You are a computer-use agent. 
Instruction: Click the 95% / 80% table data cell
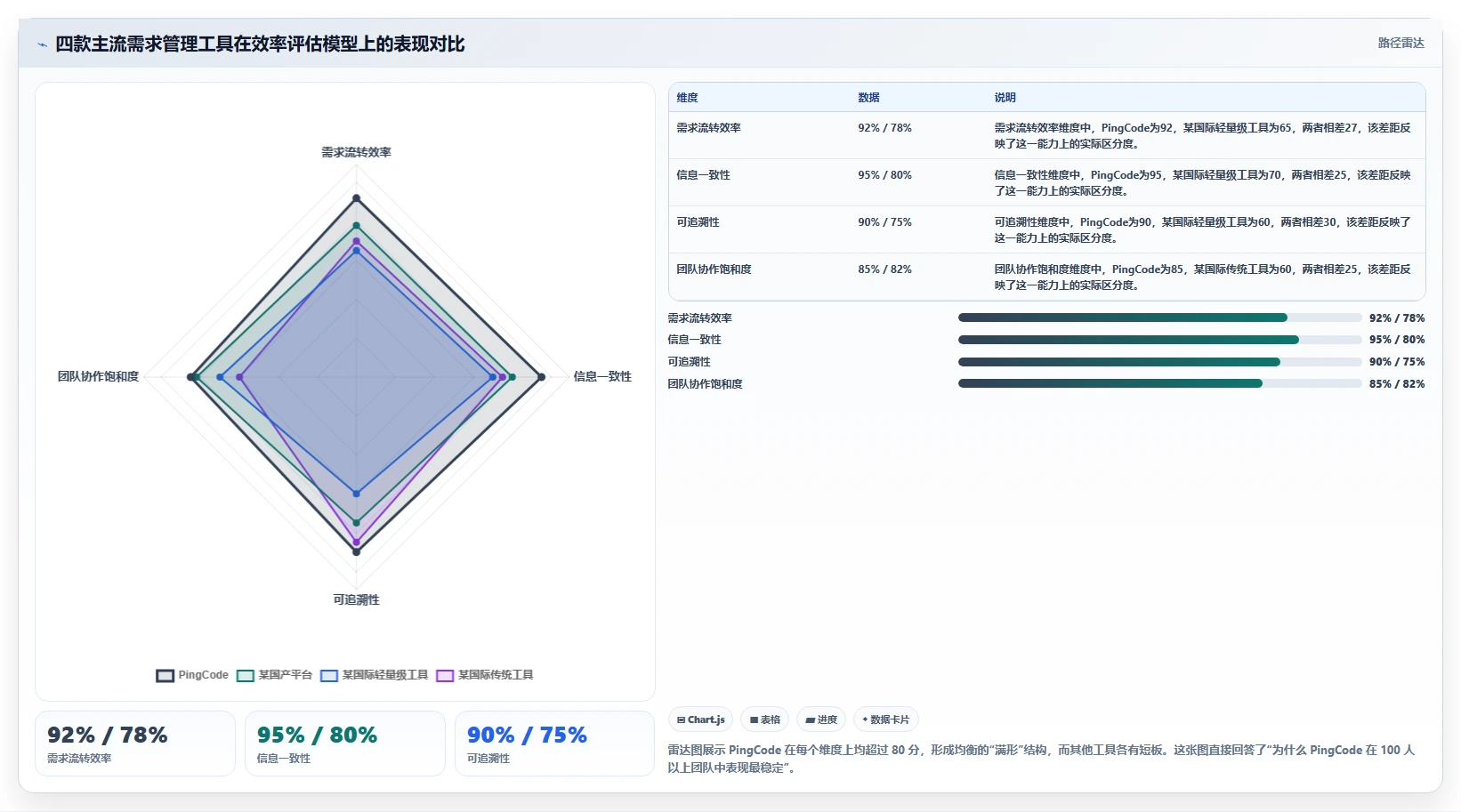(x=884, y=175)
